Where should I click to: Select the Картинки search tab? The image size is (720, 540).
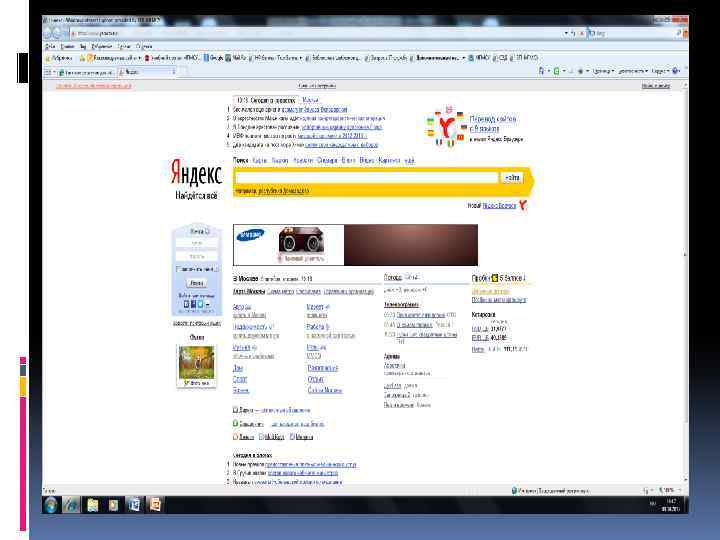[x=389, y=160]
